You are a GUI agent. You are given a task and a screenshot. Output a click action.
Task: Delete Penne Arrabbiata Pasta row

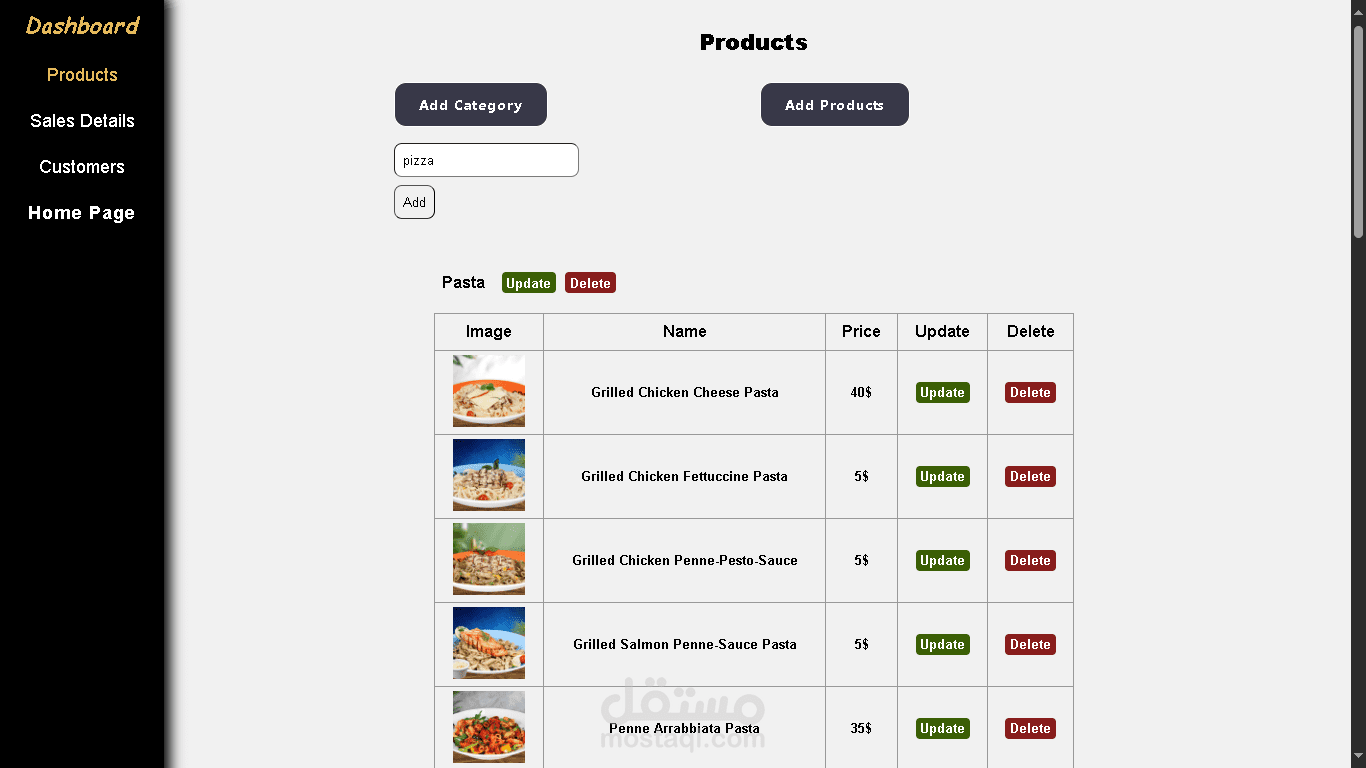coord(1030,729)
